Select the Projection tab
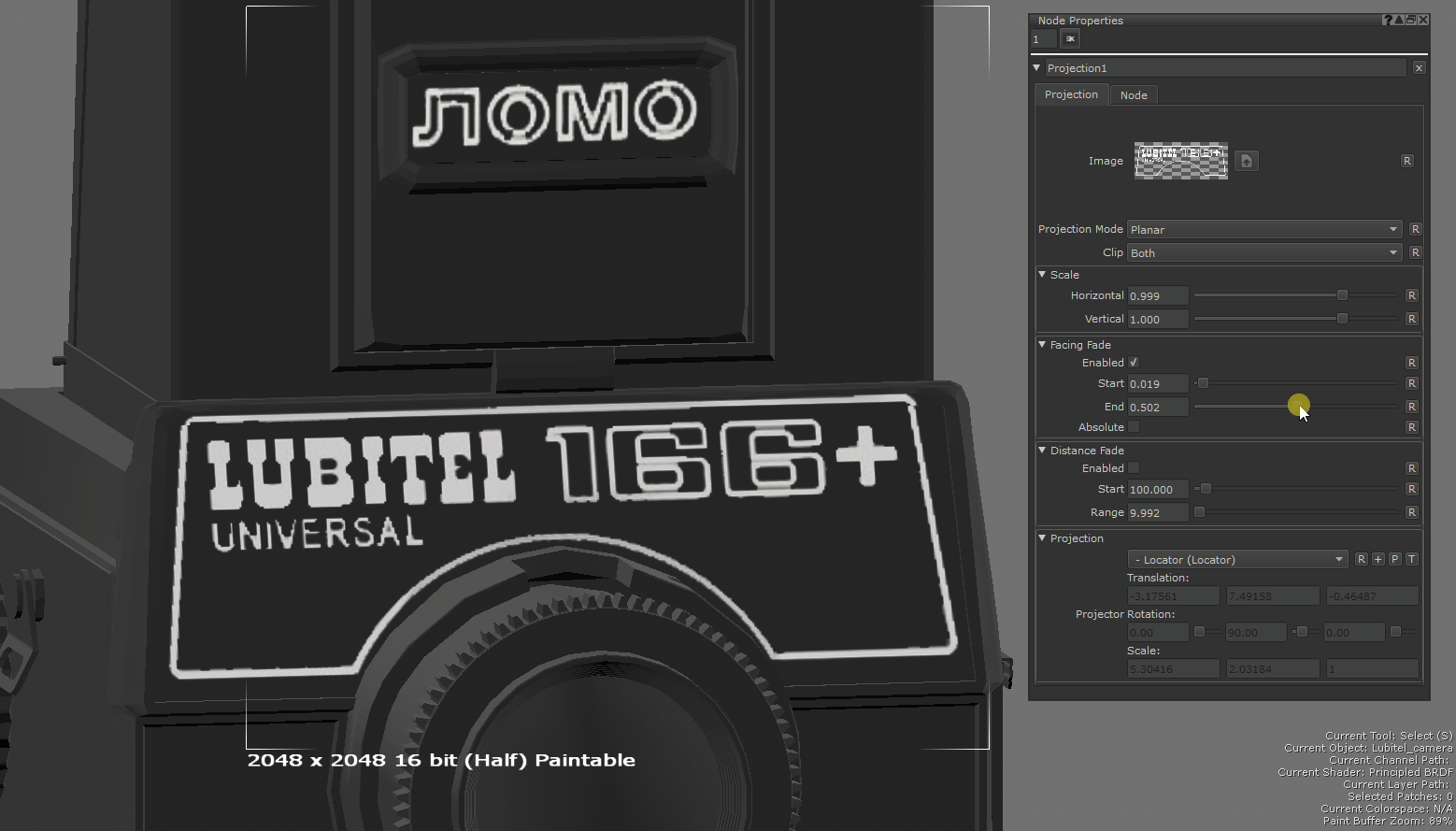Screen dimensions: 1456x831 (1071, 94)
